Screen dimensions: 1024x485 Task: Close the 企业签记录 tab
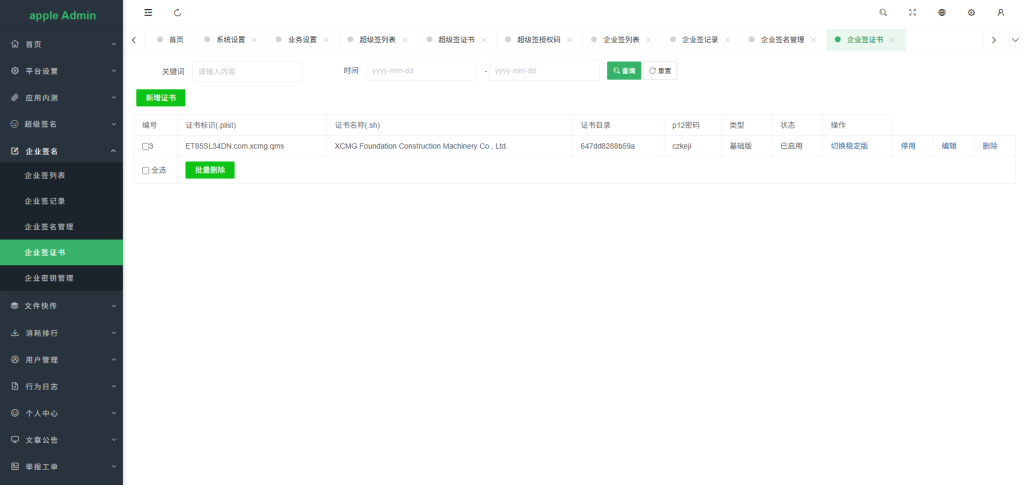[x=728, y=40]
